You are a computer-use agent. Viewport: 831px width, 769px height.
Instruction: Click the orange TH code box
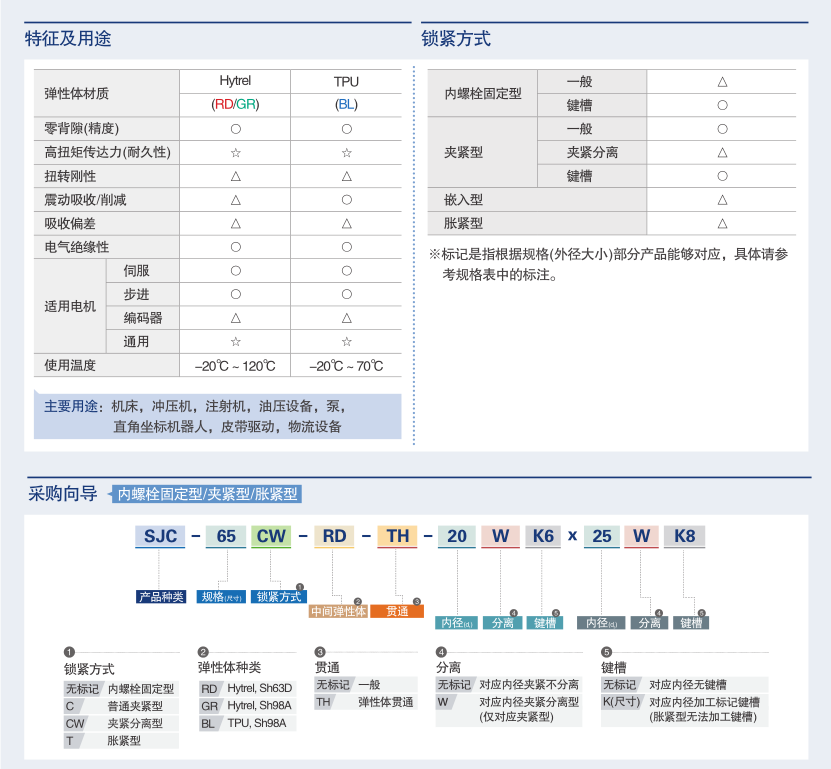397,536
